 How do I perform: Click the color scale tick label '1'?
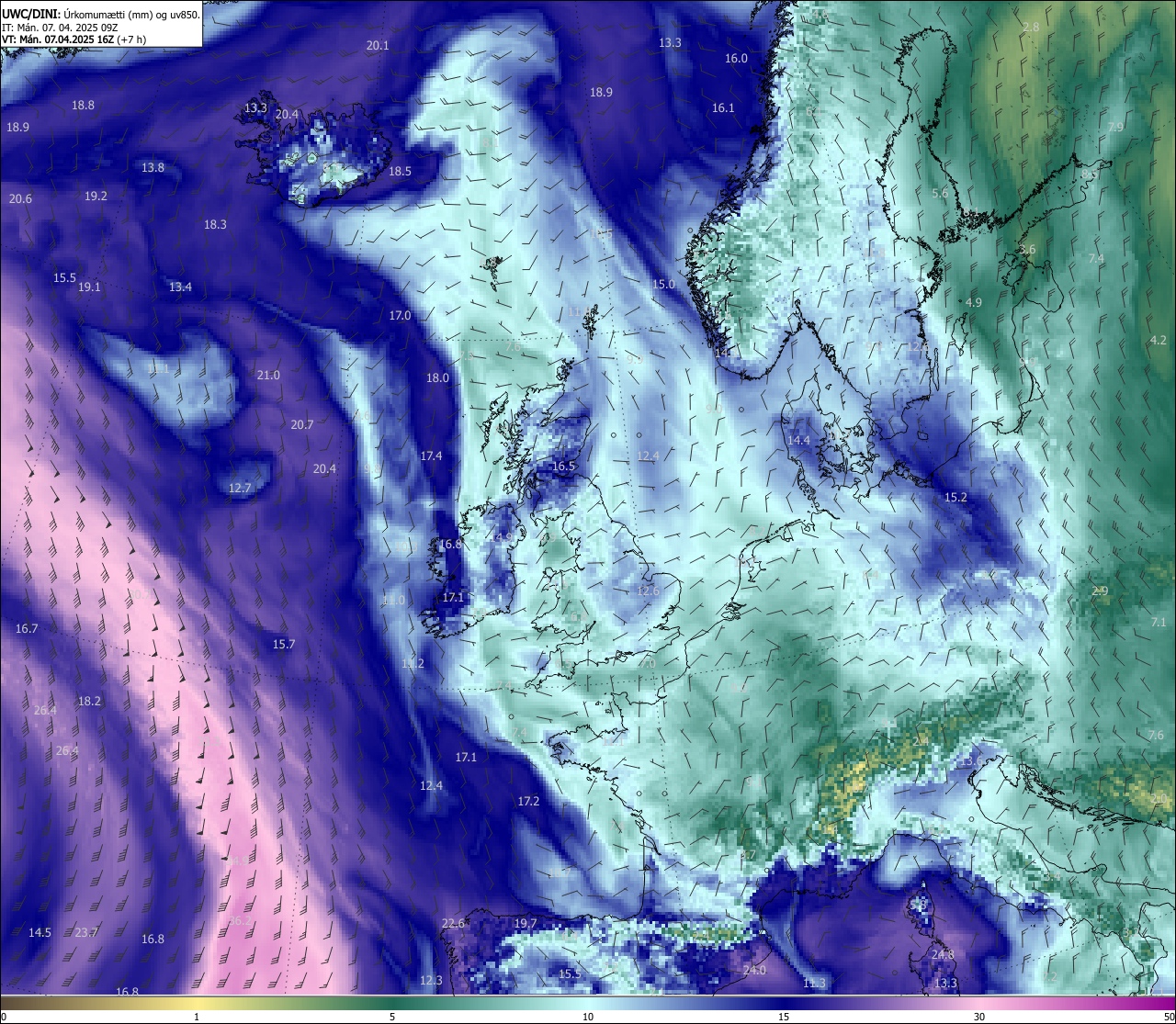coord(197,1017)
